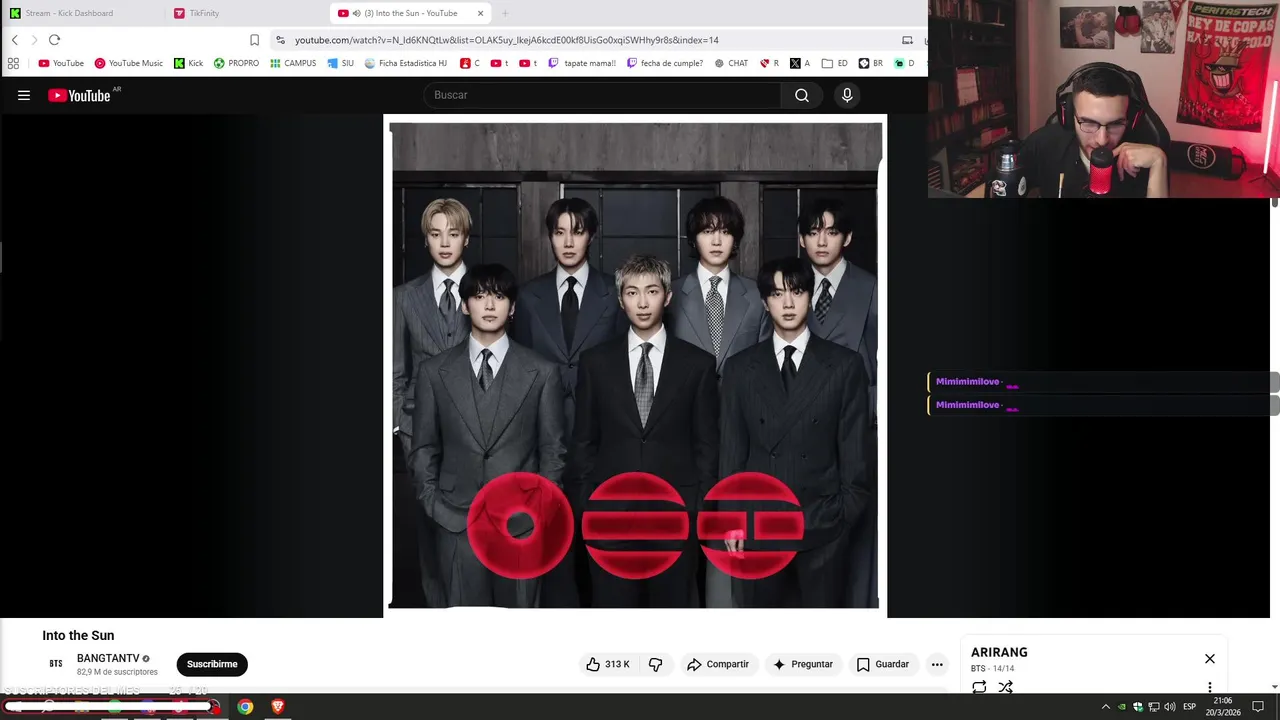Open the Windows notification center
This screenshot has height=720, width=1280.
click(1258, 707)
